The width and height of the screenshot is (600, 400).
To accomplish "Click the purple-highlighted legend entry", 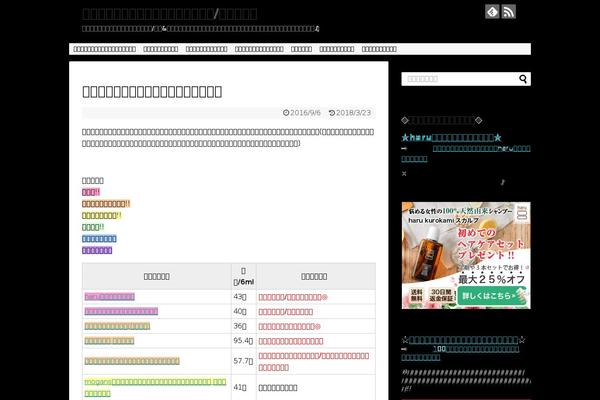I will 97,250.
